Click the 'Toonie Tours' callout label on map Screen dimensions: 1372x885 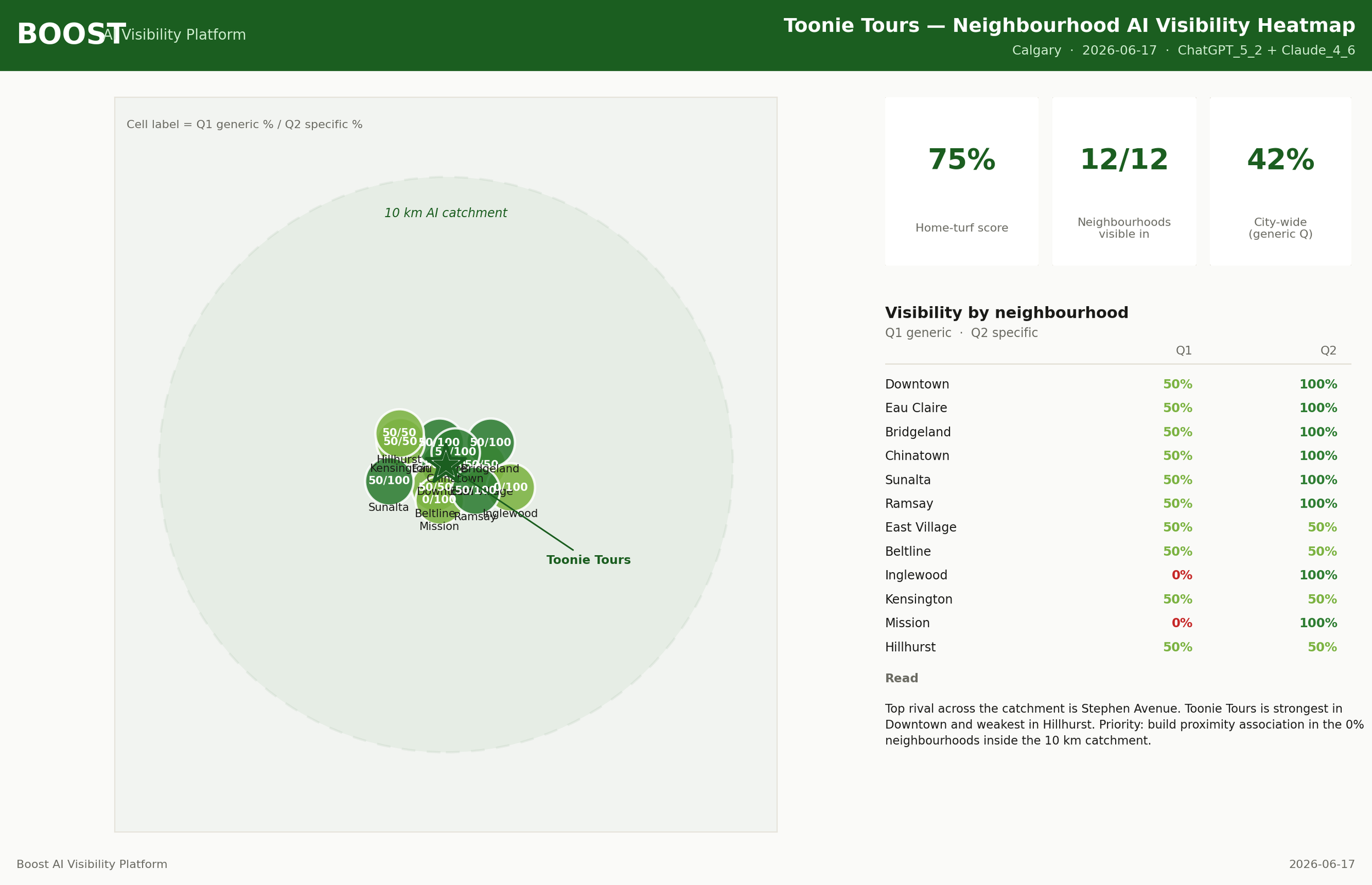[588, 560]
